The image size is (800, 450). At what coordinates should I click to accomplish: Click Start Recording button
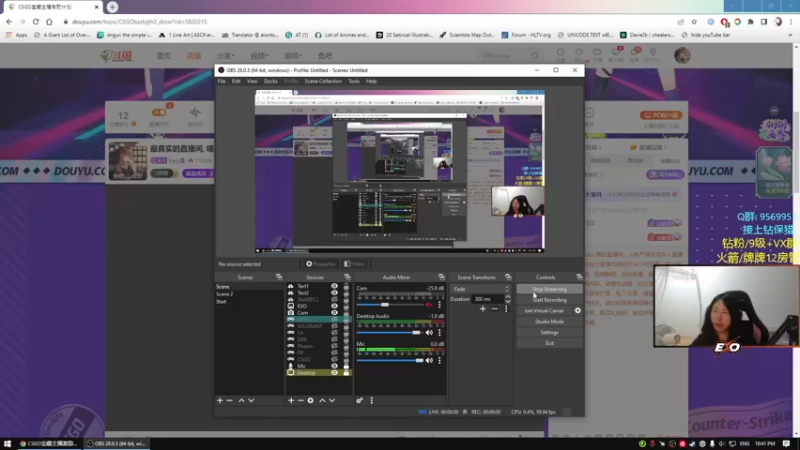[549, 300]
